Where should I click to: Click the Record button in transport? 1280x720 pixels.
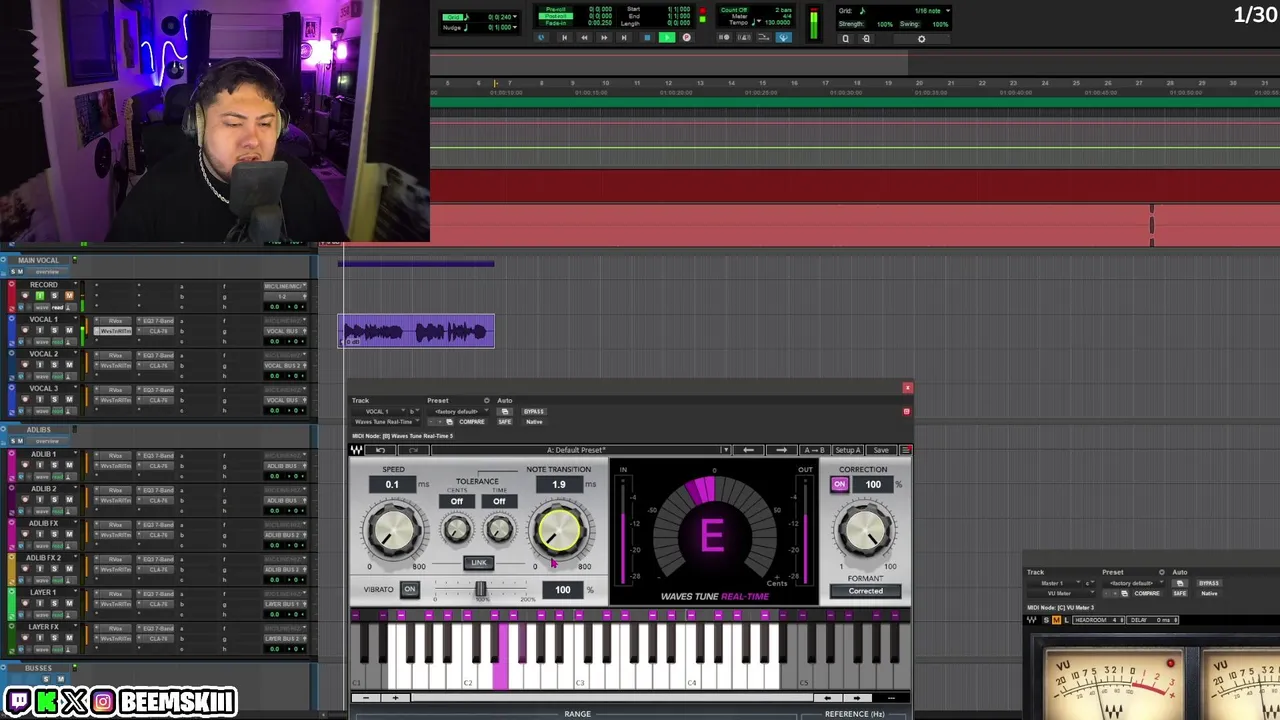point(687,38)
